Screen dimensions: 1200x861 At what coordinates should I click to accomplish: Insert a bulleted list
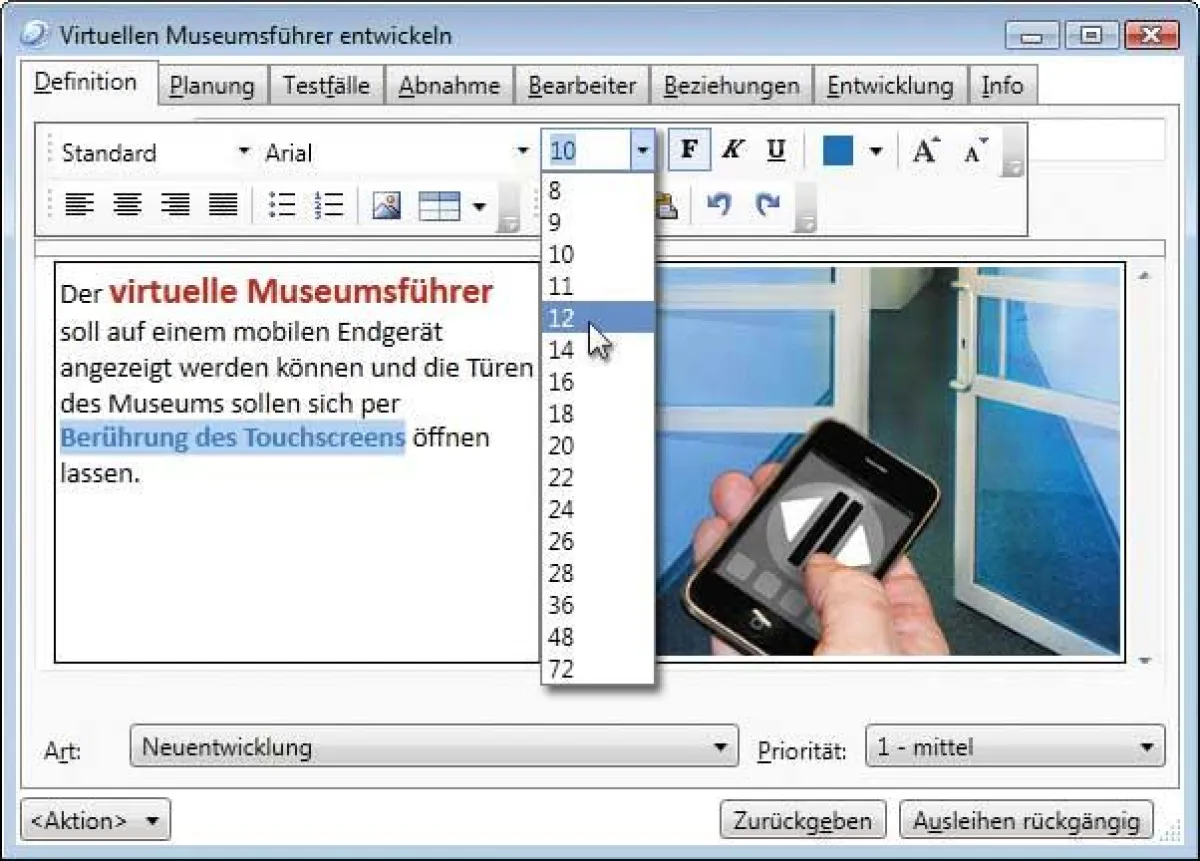283,205
